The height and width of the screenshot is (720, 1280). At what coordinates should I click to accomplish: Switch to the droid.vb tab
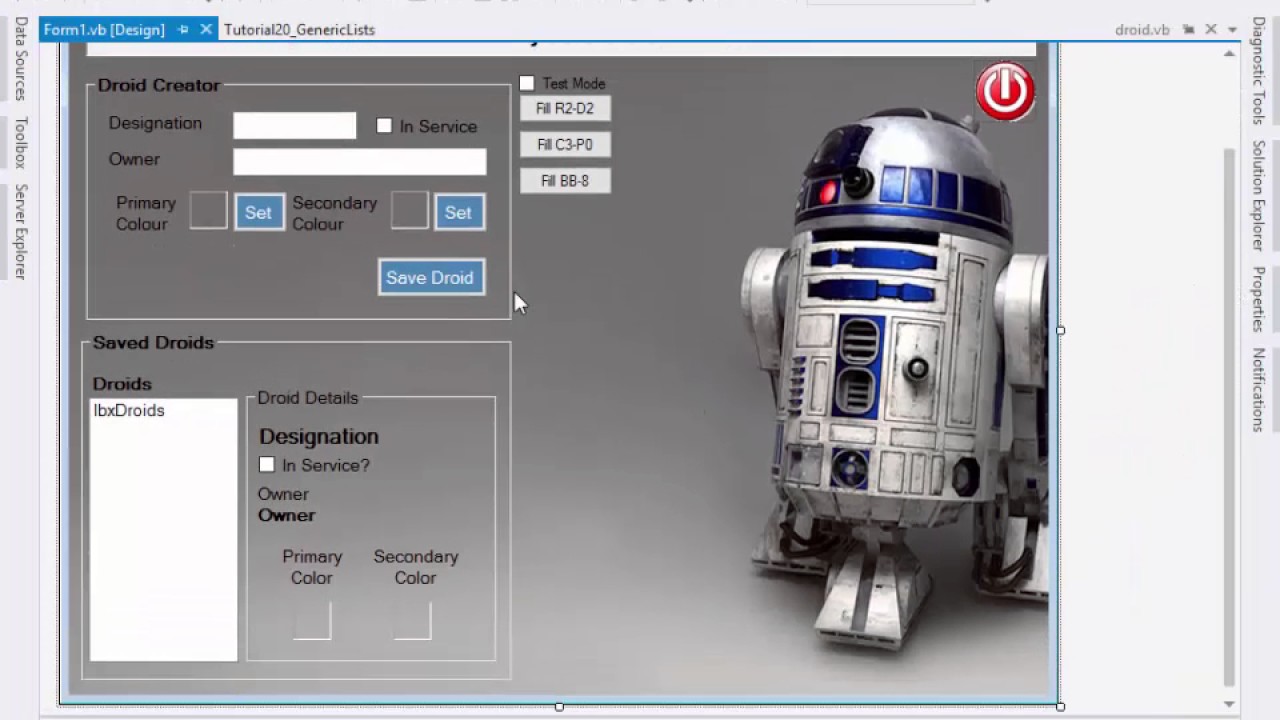[x=1142, y=30]
